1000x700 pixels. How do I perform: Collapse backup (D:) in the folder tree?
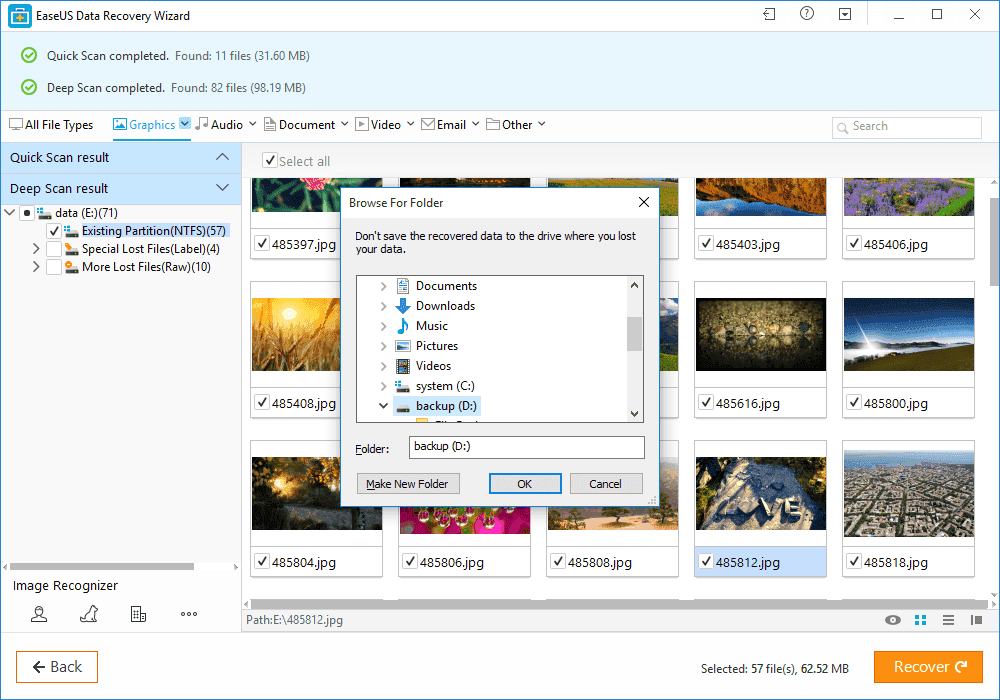click(381, 406)
